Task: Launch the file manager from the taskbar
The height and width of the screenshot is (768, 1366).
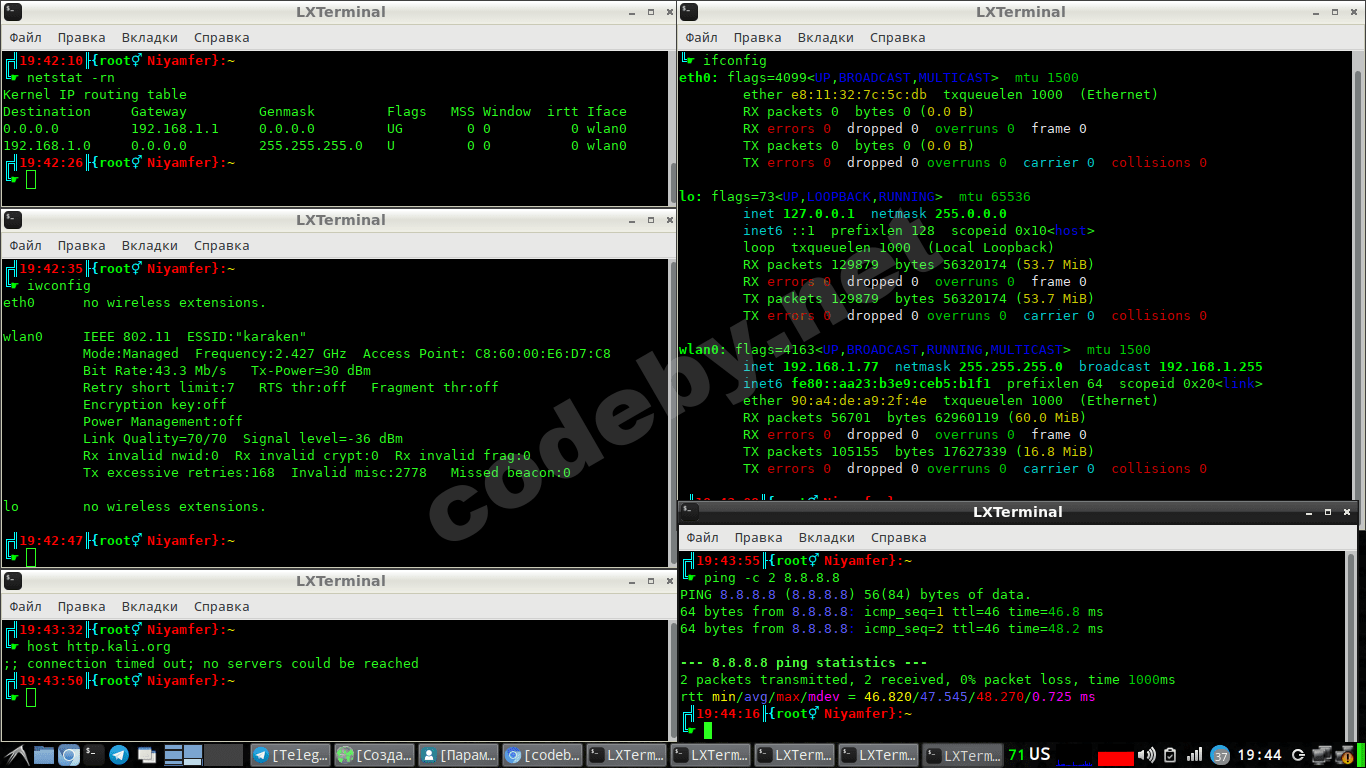Action: pyautogui.click(x=43, y=755)
